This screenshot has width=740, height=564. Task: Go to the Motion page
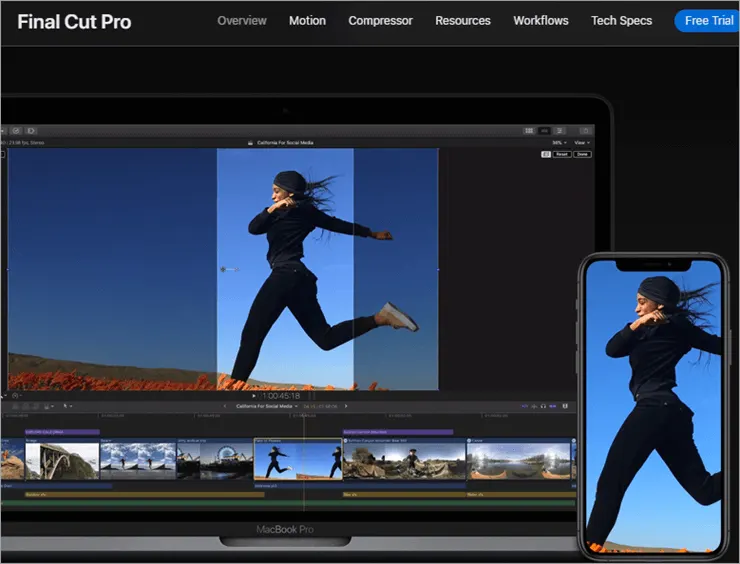point(307,21)
